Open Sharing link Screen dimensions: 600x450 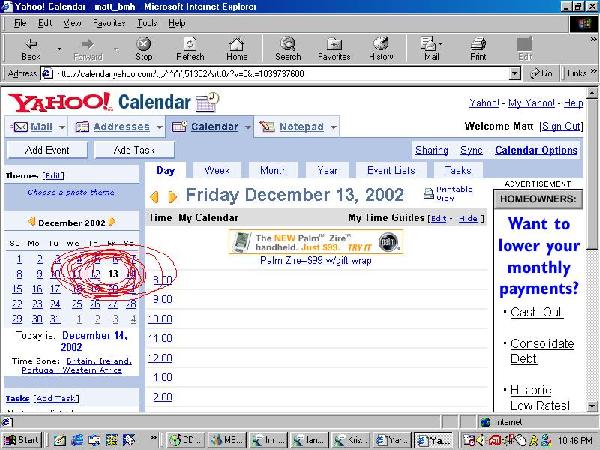(x=432, y=150)
